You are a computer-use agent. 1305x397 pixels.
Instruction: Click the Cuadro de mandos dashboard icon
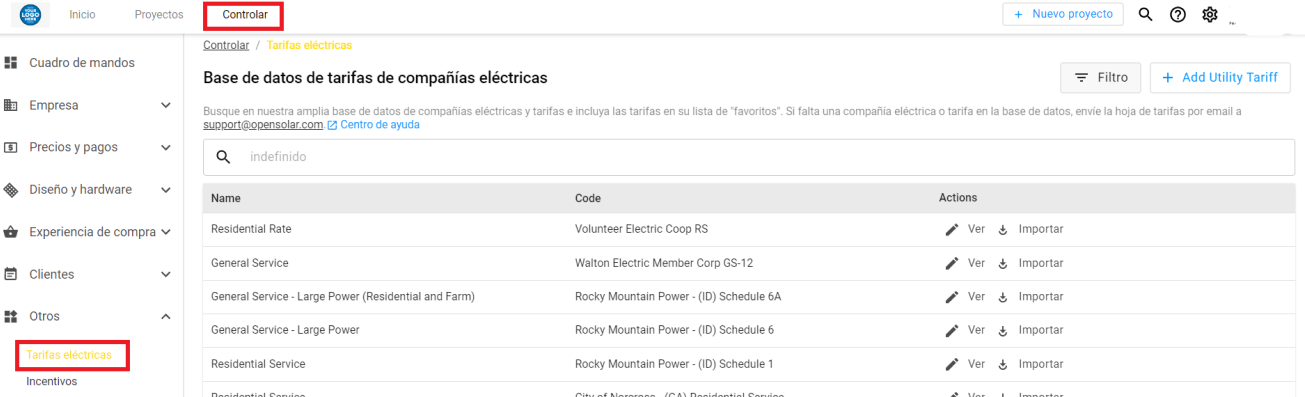[11, 63]
